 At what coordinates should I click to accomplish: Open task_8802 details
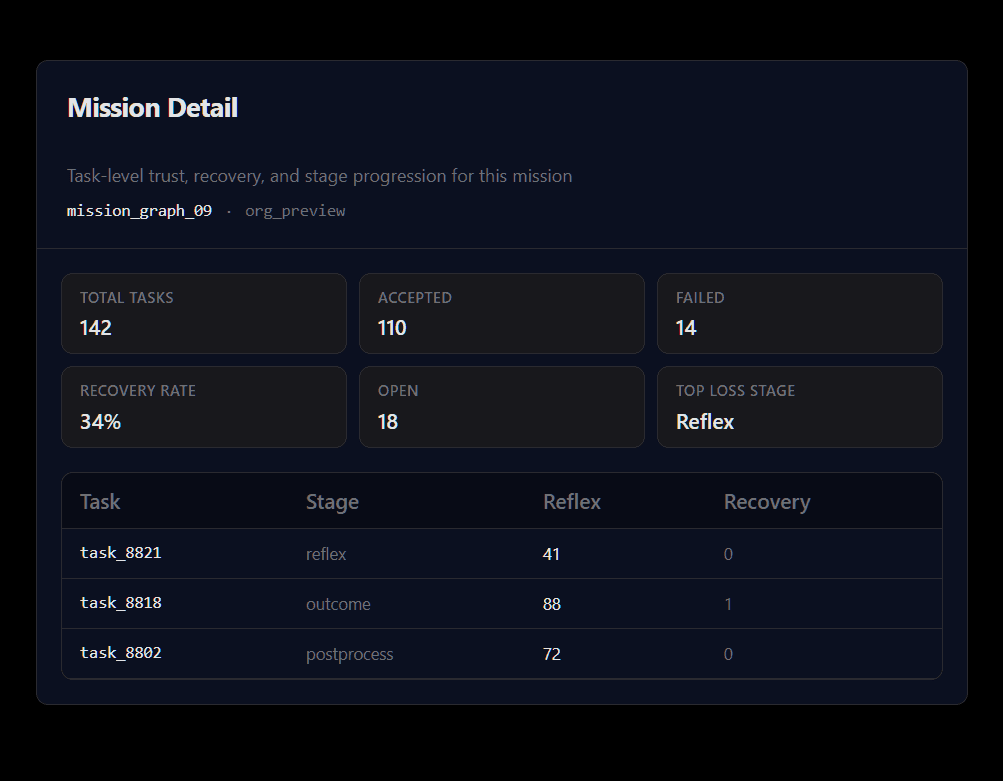120,653
